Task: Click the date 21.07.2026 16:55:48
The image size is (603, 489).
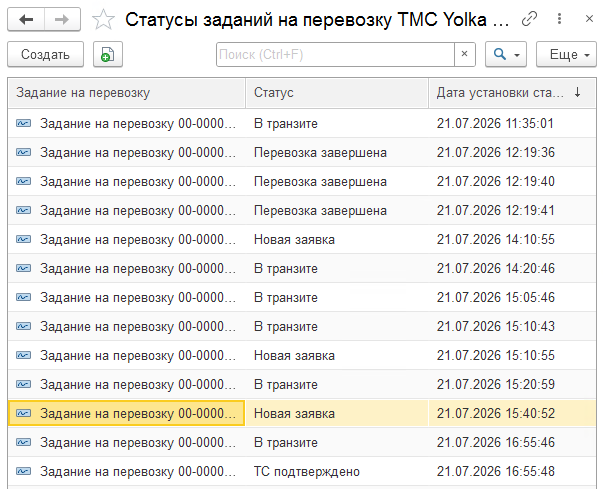Action: pos(496,471)
